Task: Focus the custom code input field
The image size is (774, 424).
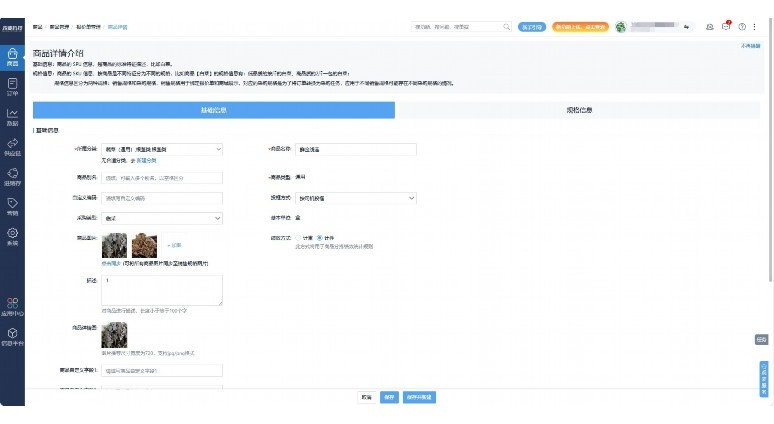Action: [x=162, y=198]
